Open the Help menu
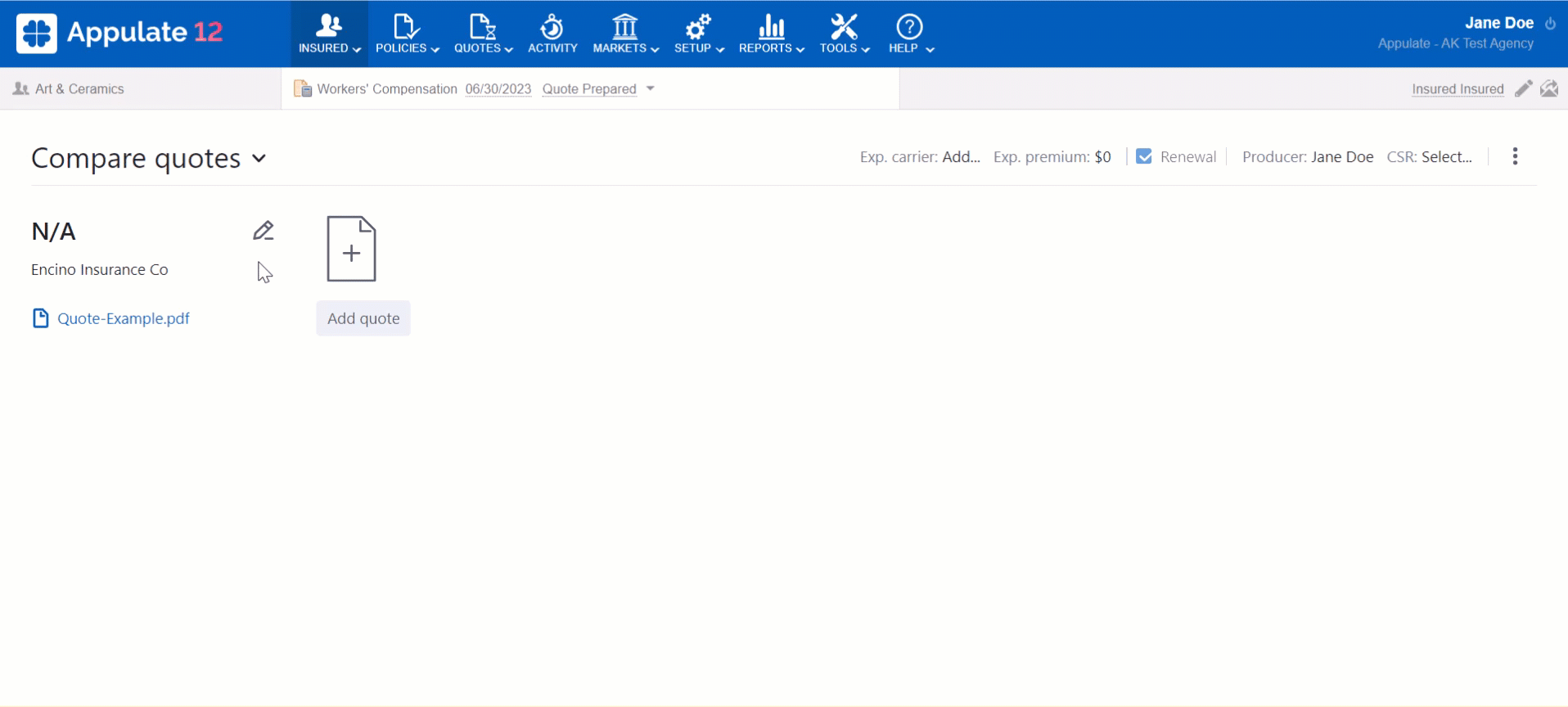Screen dimensions: 1568x707 [910, 34]
